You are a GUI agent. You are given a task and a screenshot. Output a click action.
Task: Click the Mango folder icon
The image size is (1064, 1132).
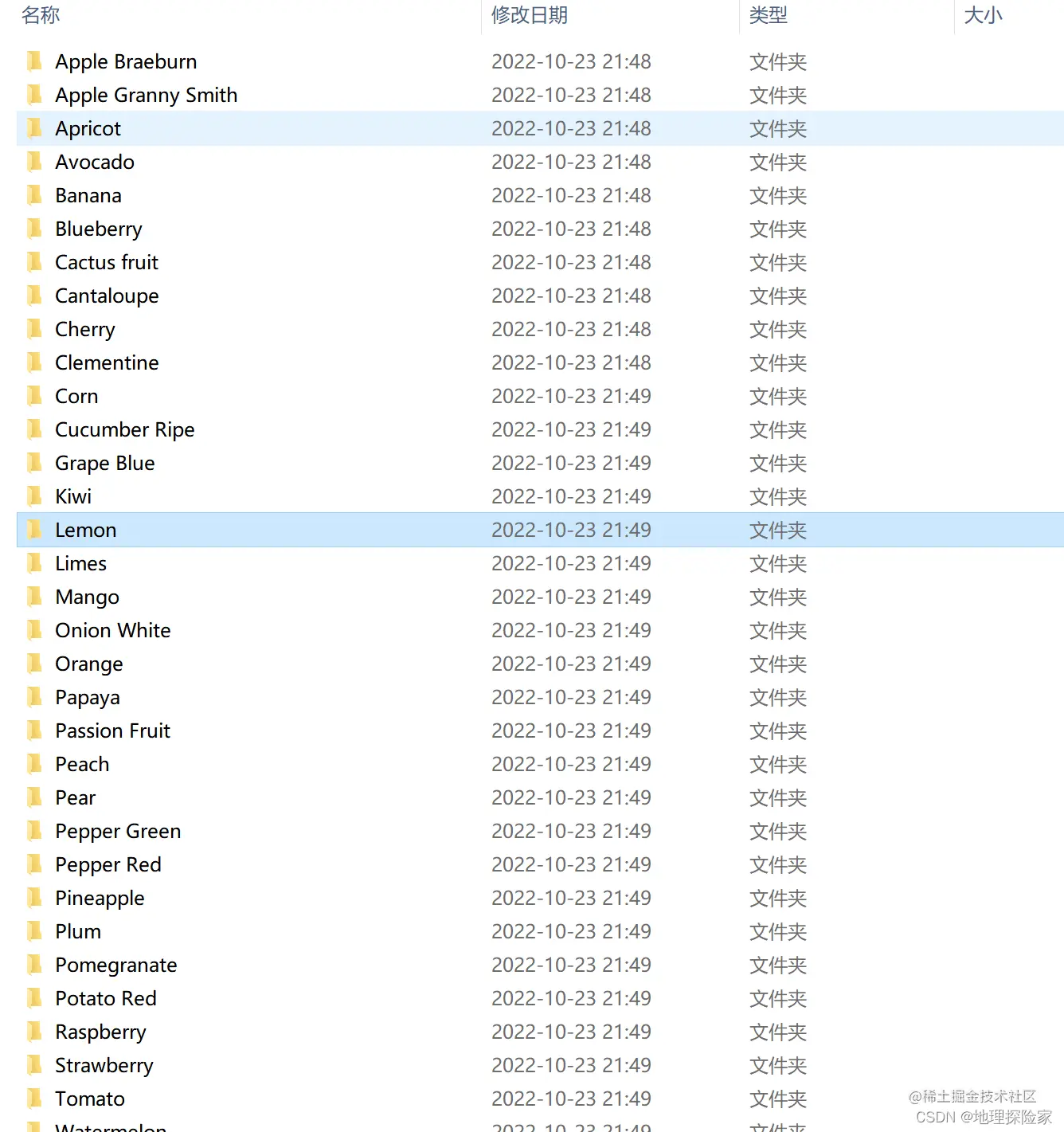[x=34, y=597]
